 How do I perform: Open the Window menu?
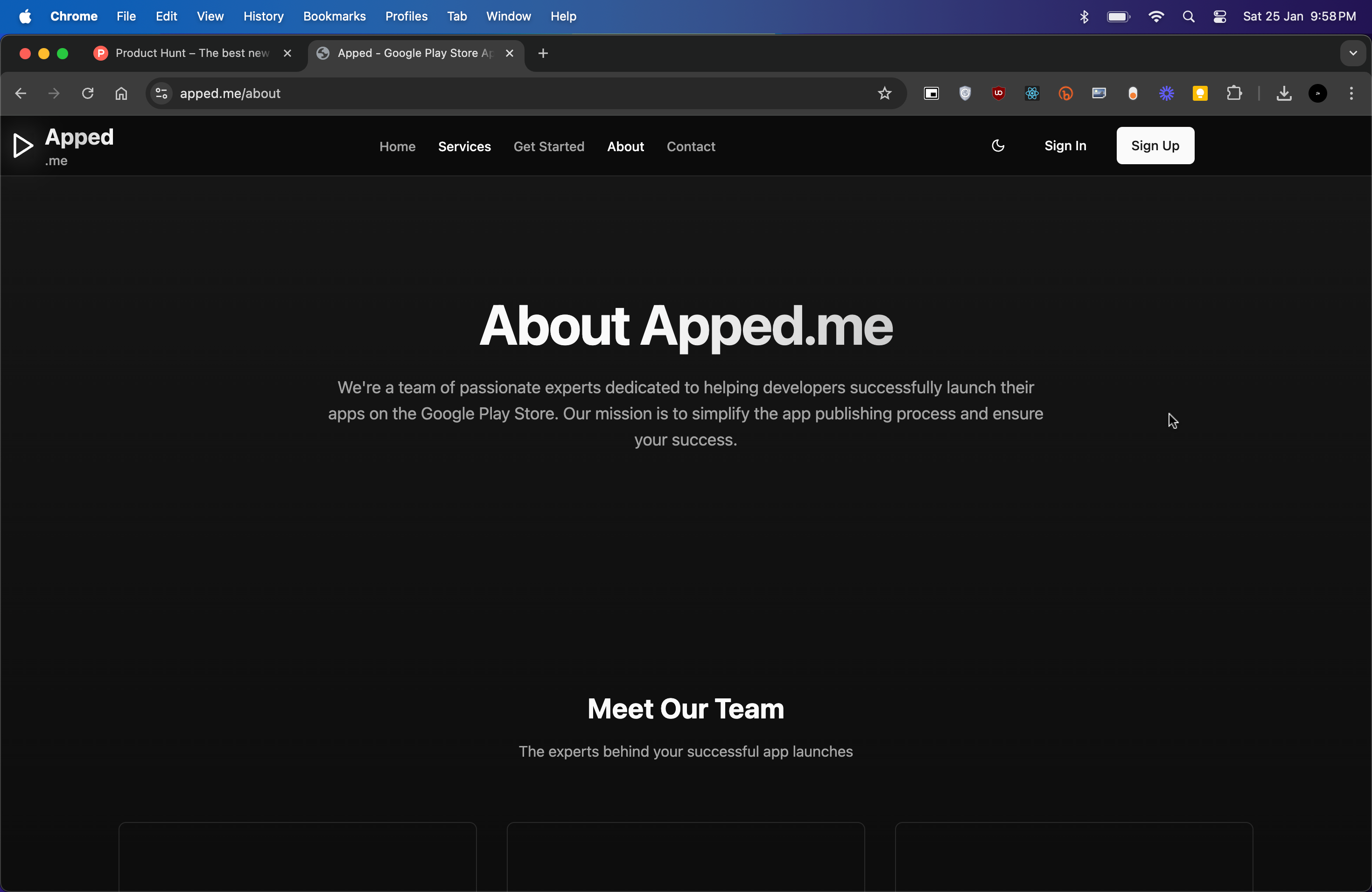pyautogui.click(x=508, y=17)
